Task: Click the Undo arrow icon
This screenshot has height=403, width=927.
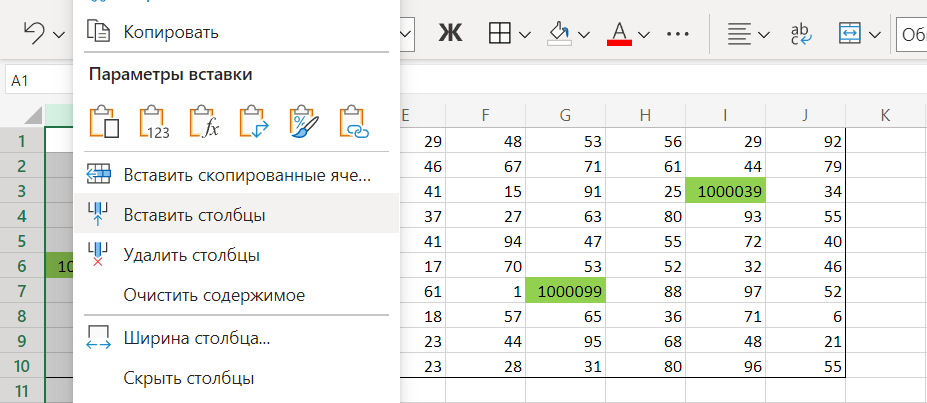Action: pos(33,33)
